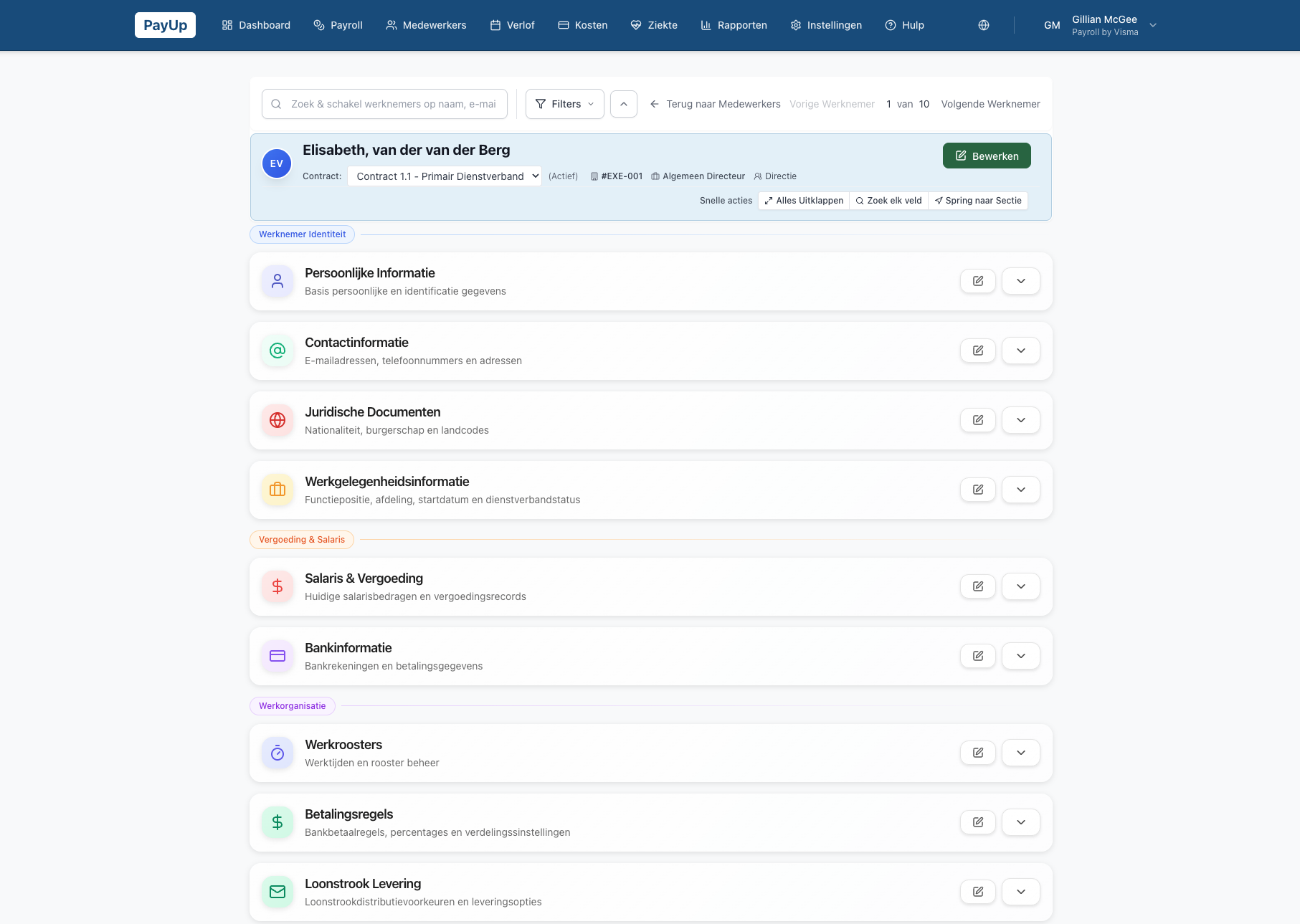
Task: Click the edit icon for Contactinformatie
Action: (x=977, y=351)
